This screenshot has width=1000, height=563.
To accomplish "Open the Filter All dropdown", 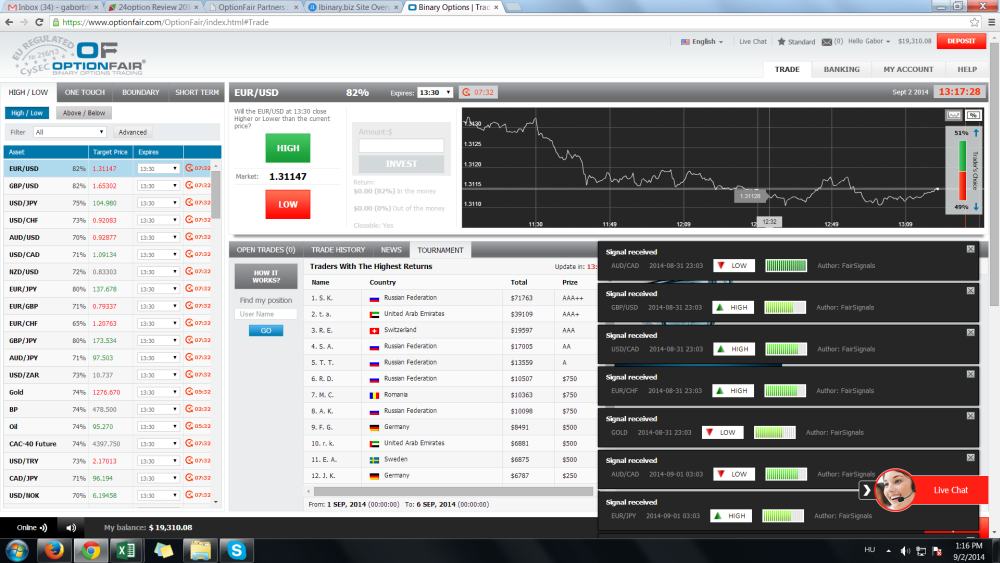I will [x=69, y=132].
